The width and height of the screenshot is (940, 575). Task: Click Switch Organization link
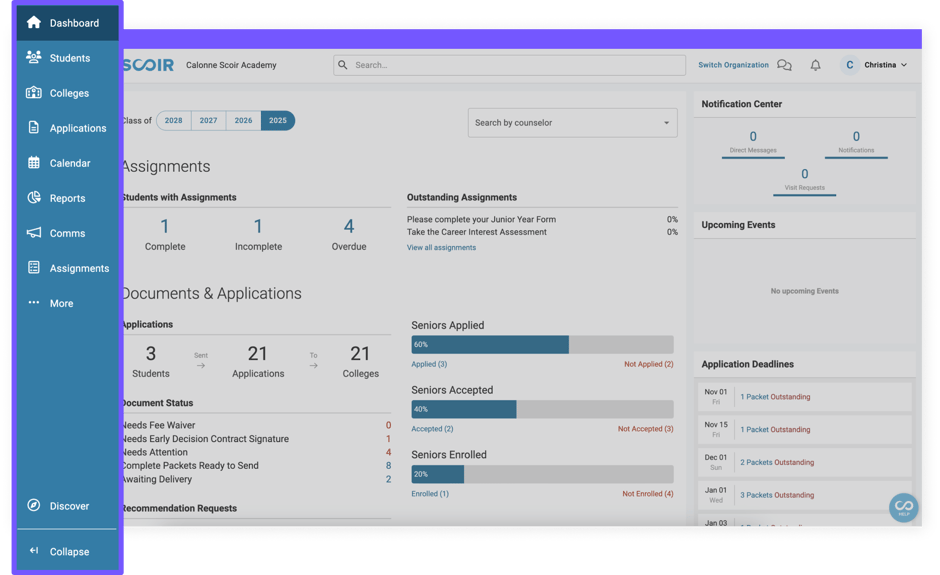tap(733, 65)
